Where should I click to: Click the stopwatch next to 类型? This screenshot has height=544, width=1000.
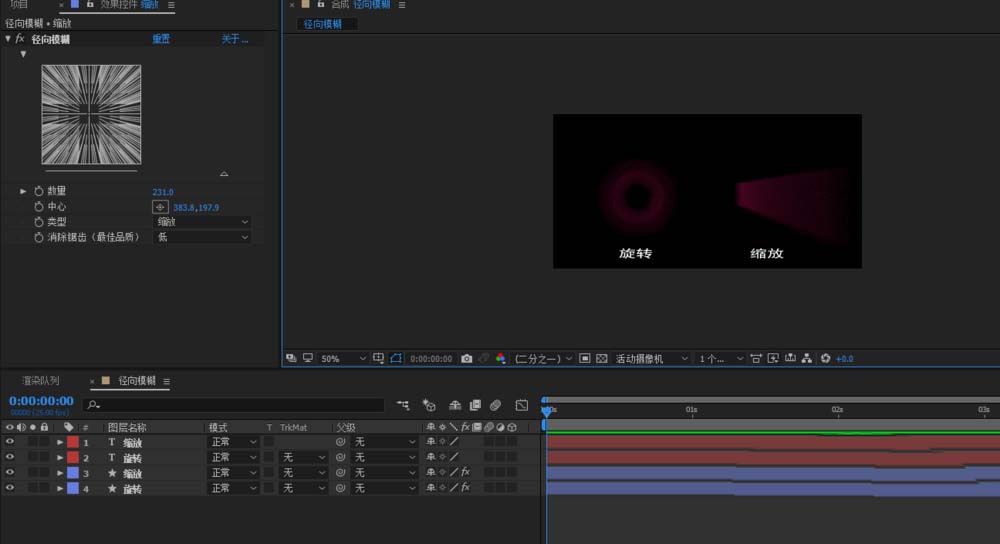(x=39, y=222)
